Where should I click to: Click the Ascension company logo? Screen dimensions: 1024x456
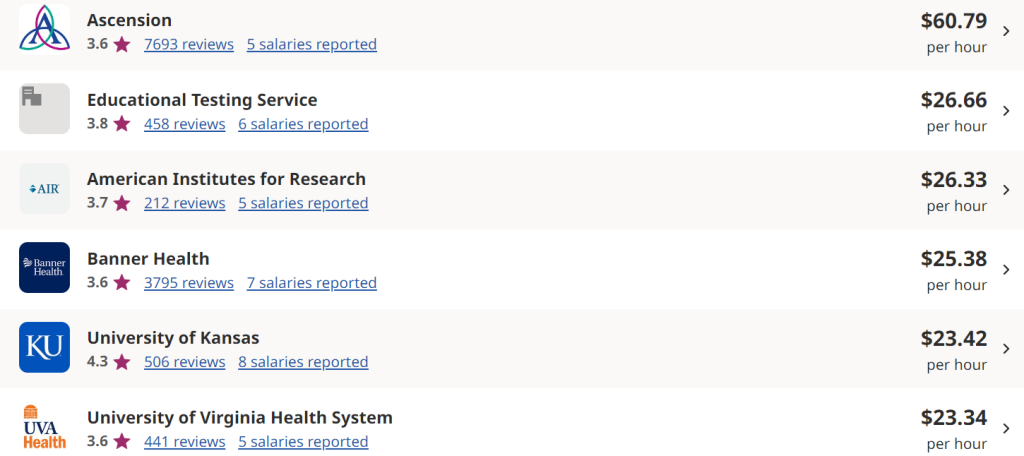coord(44,30)
